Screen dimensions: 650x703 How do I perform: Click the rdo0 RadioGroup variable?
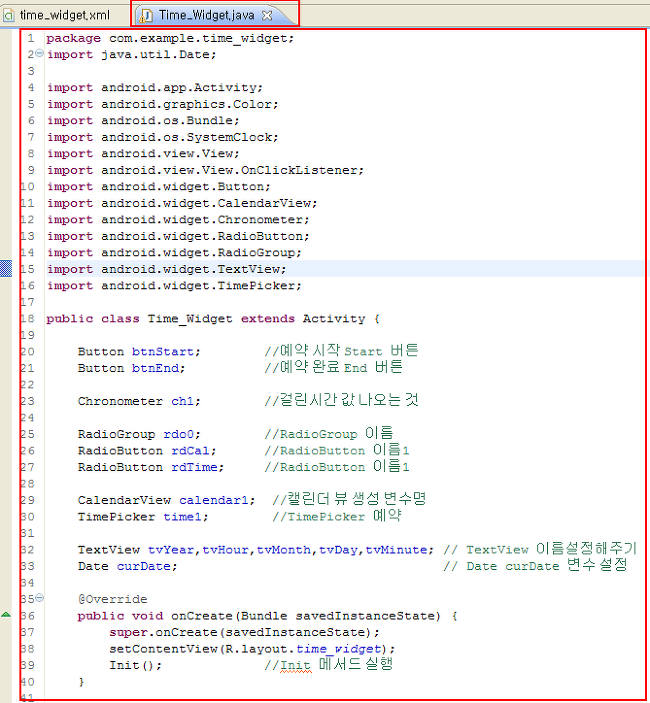[x=178, y=434]
